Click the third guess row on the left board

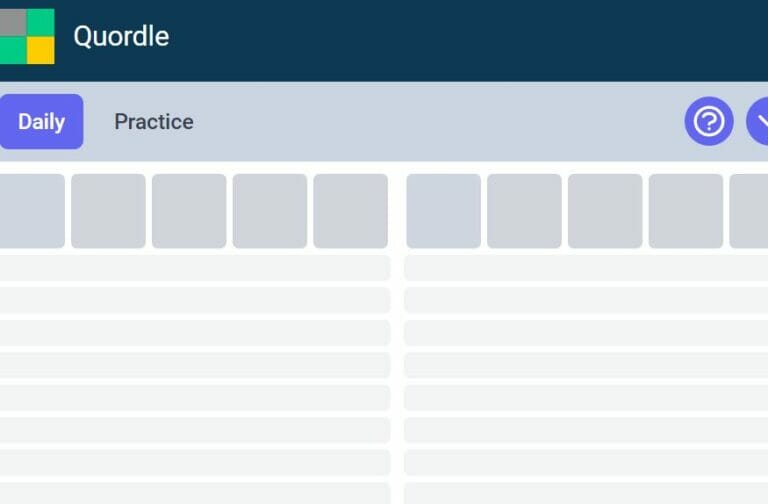coord(195,300)
